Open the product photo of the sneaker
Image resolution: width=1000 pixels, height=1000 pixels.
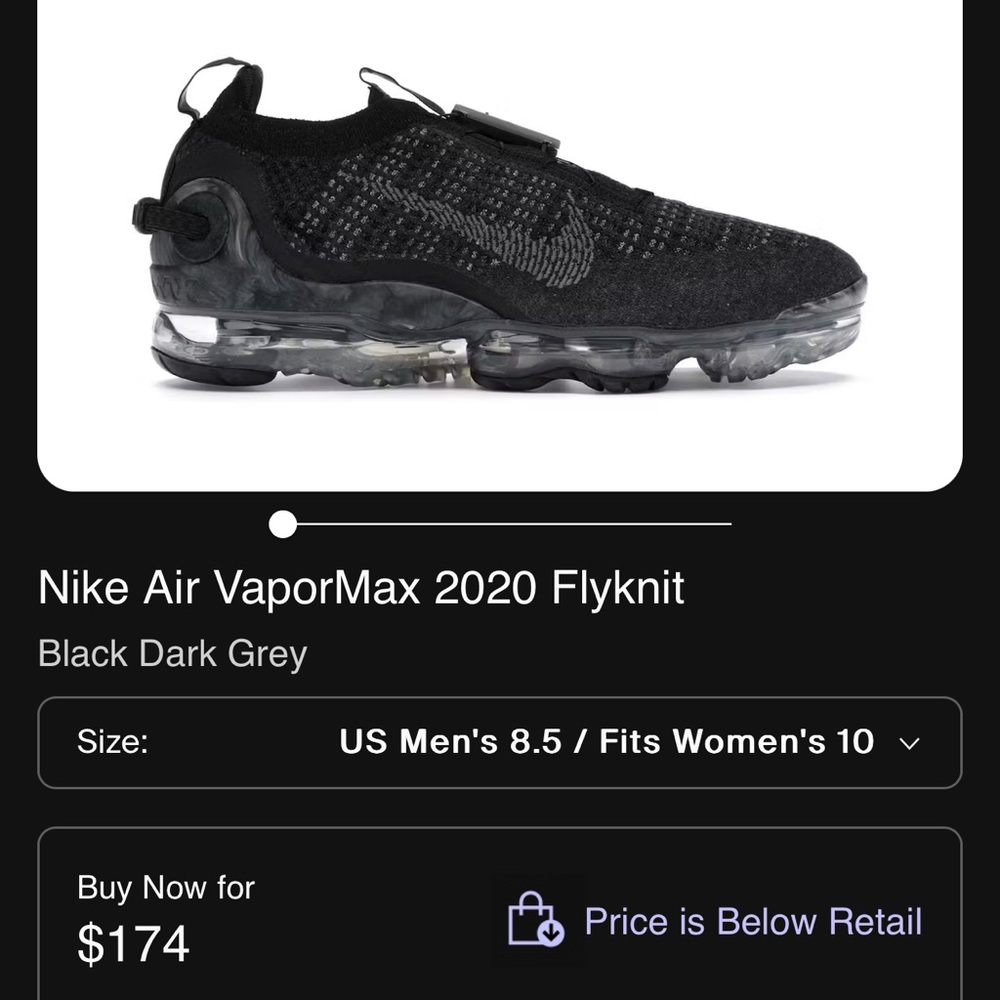click(x=500, y=240)
